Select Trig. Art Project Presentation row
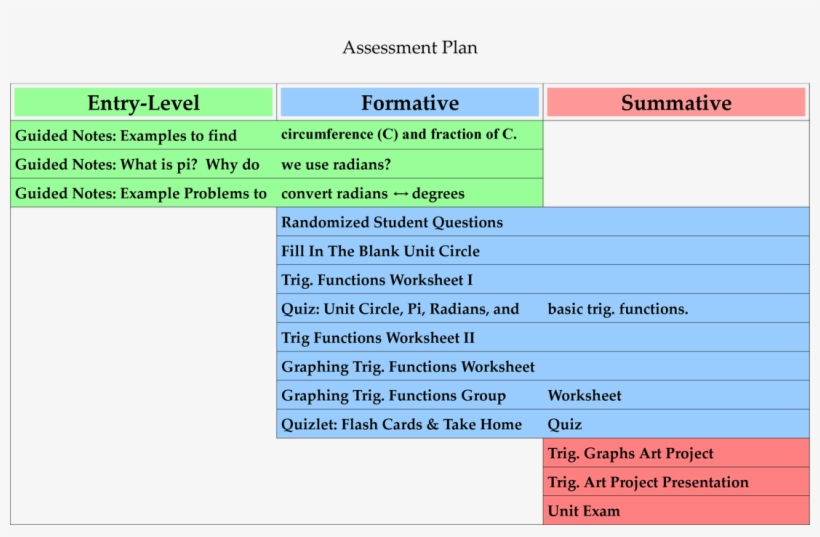 (676, 482)
